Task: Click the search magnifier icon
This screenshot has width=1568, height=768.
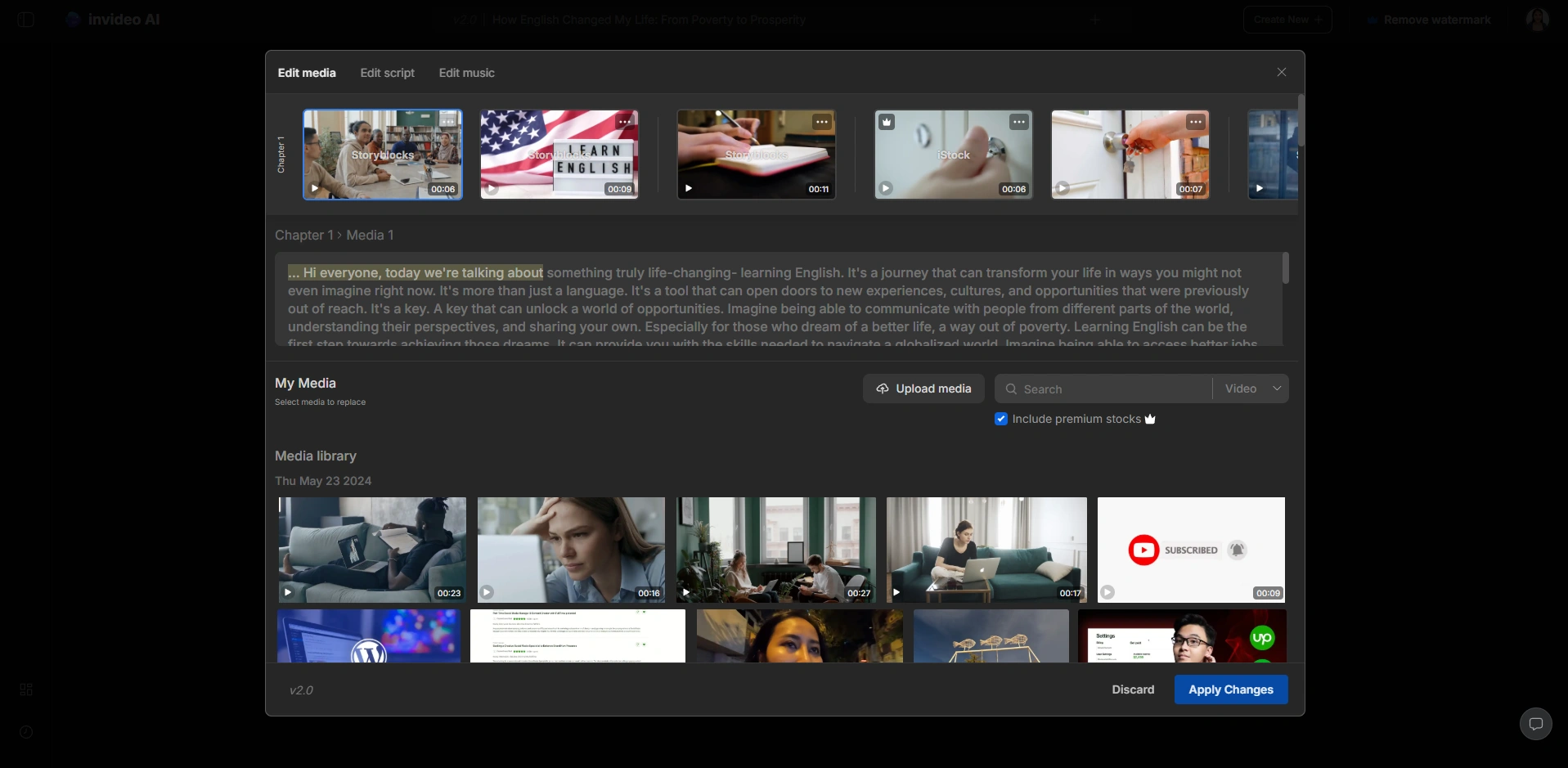Action: (1011, 389)
